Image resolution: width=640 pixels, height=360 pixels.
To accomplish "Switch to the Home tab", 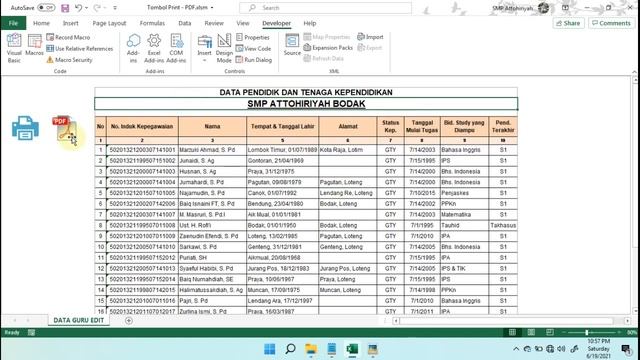I will (x=41, y=23).
